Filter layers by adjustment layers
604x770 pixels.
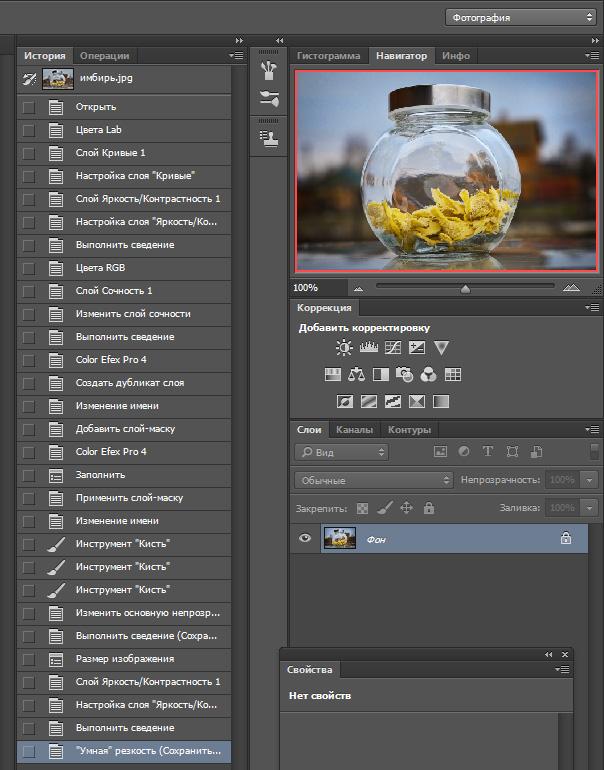(x=464, y=451)
